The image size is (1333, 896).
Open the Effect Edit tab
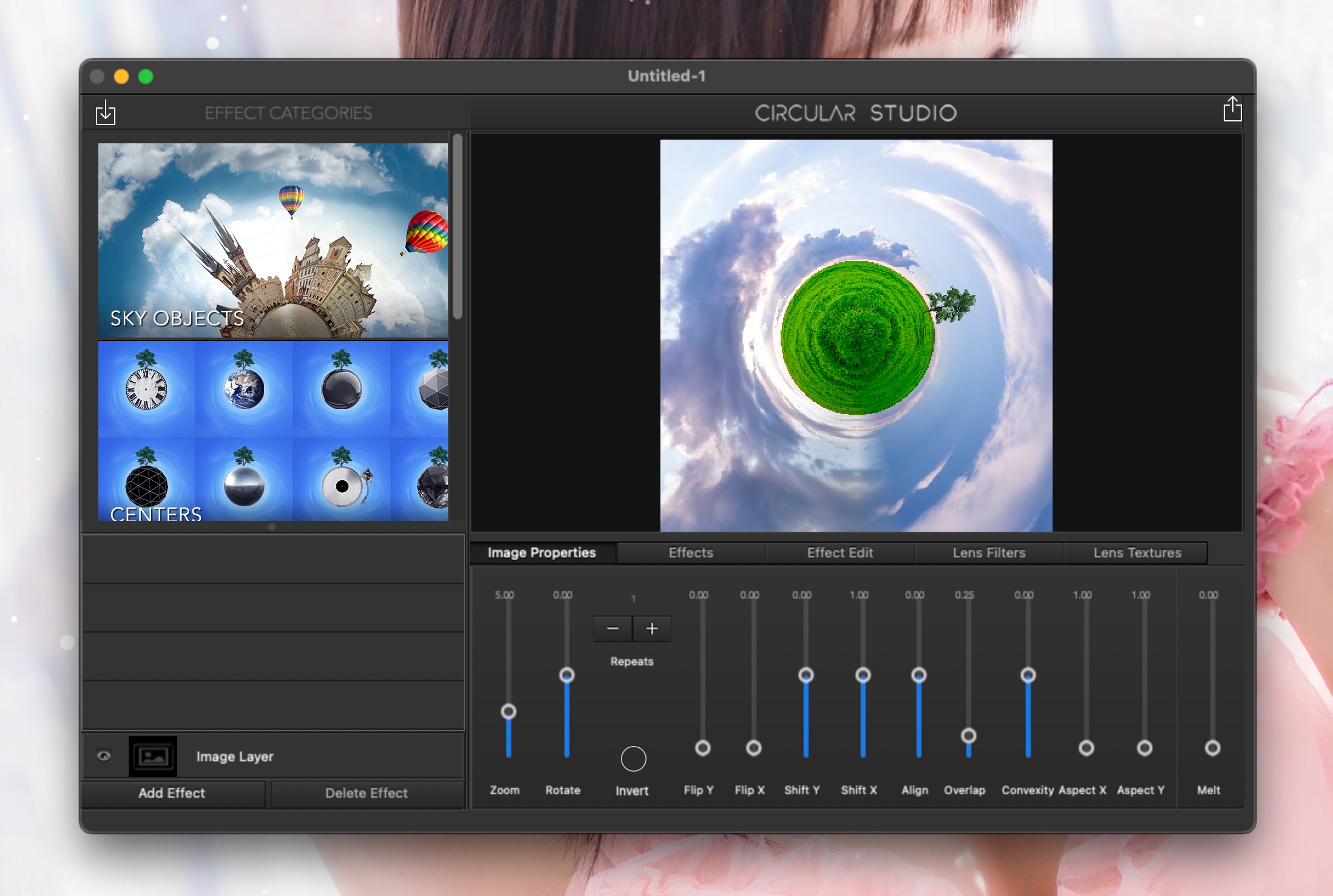(x=840, y=552)
